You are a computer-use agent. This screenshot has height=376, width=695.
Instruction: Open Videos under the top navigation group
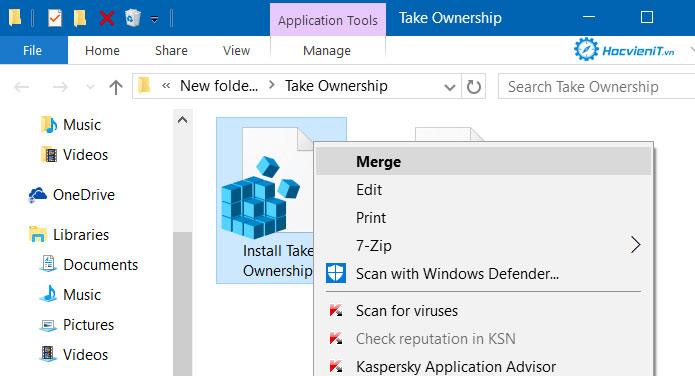click(74, 155)
